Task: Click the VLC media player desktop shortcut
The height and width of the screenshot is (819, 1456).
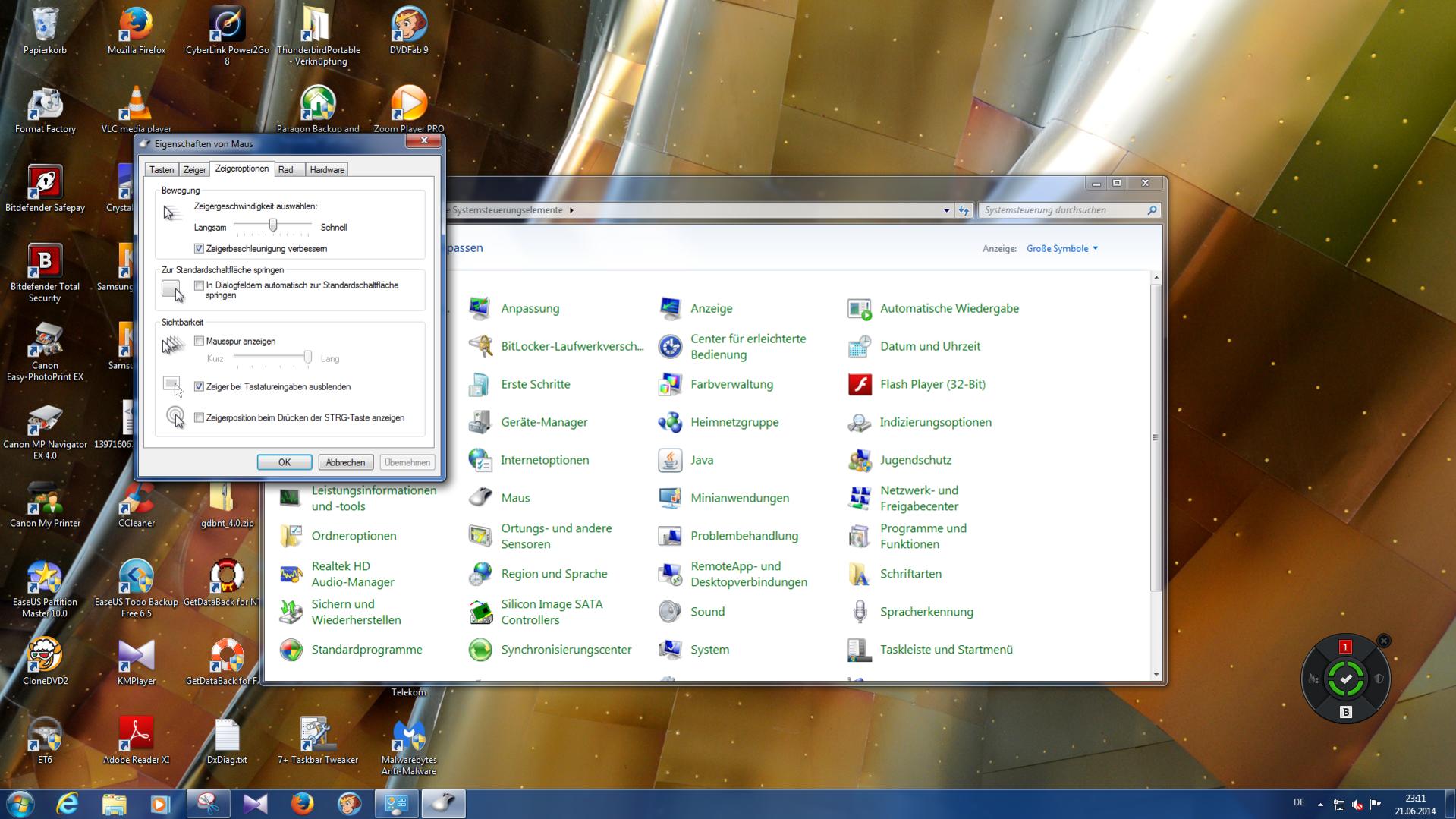Action: (137, 110)
